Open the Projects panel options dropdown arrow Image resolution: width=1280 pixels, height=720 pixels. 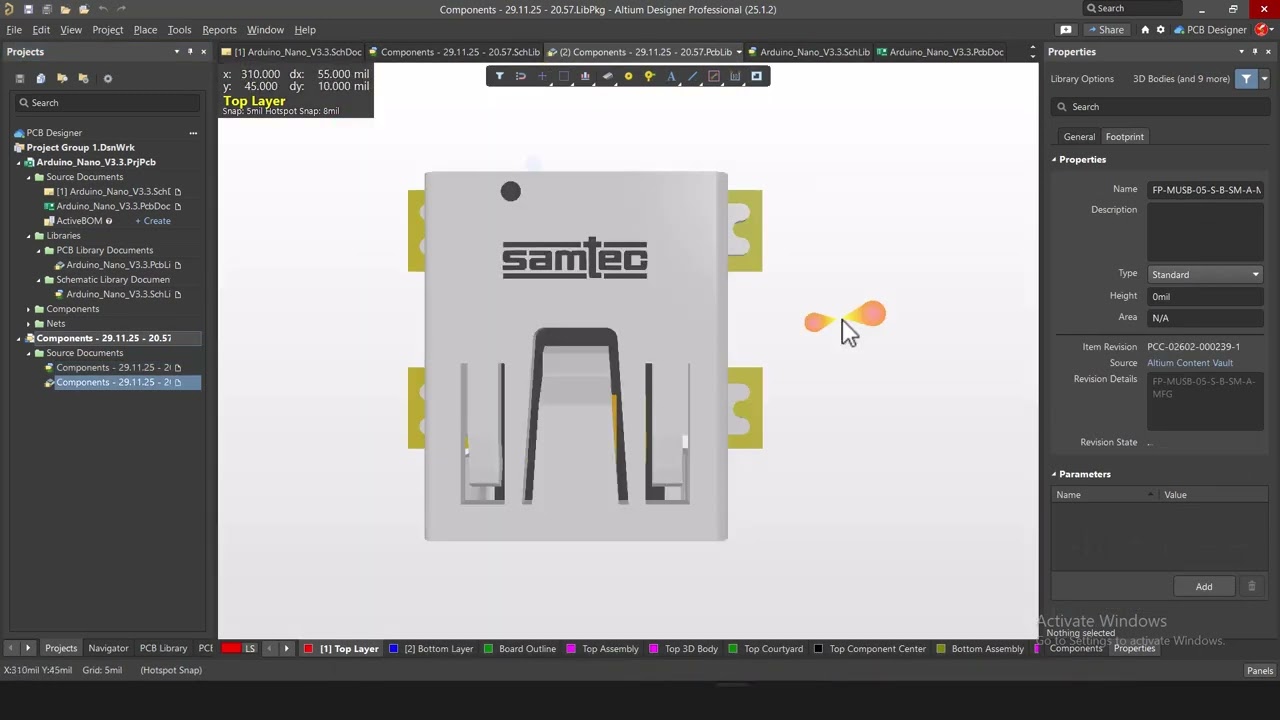[x=177, y=52]
